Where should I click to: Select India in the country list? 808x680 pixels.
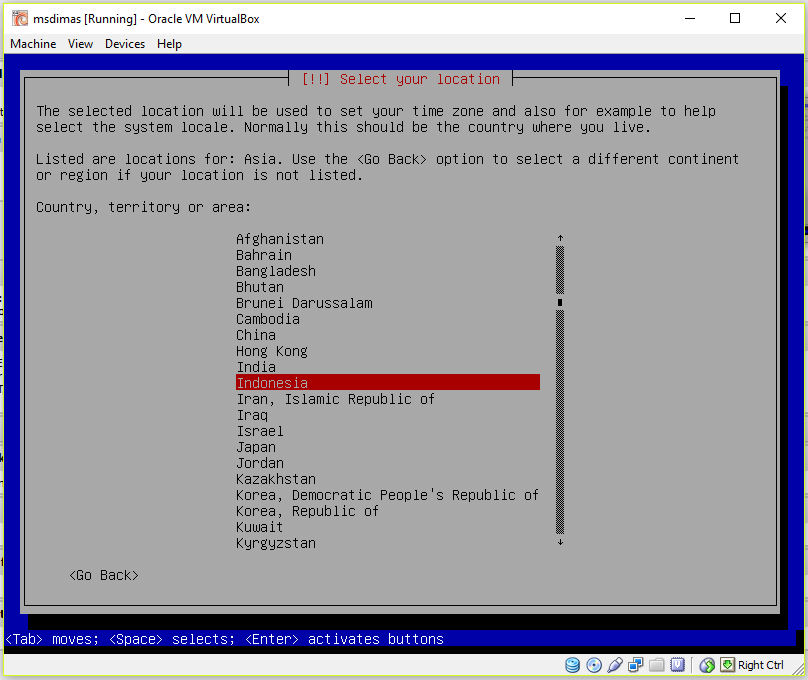click(256, 367)
